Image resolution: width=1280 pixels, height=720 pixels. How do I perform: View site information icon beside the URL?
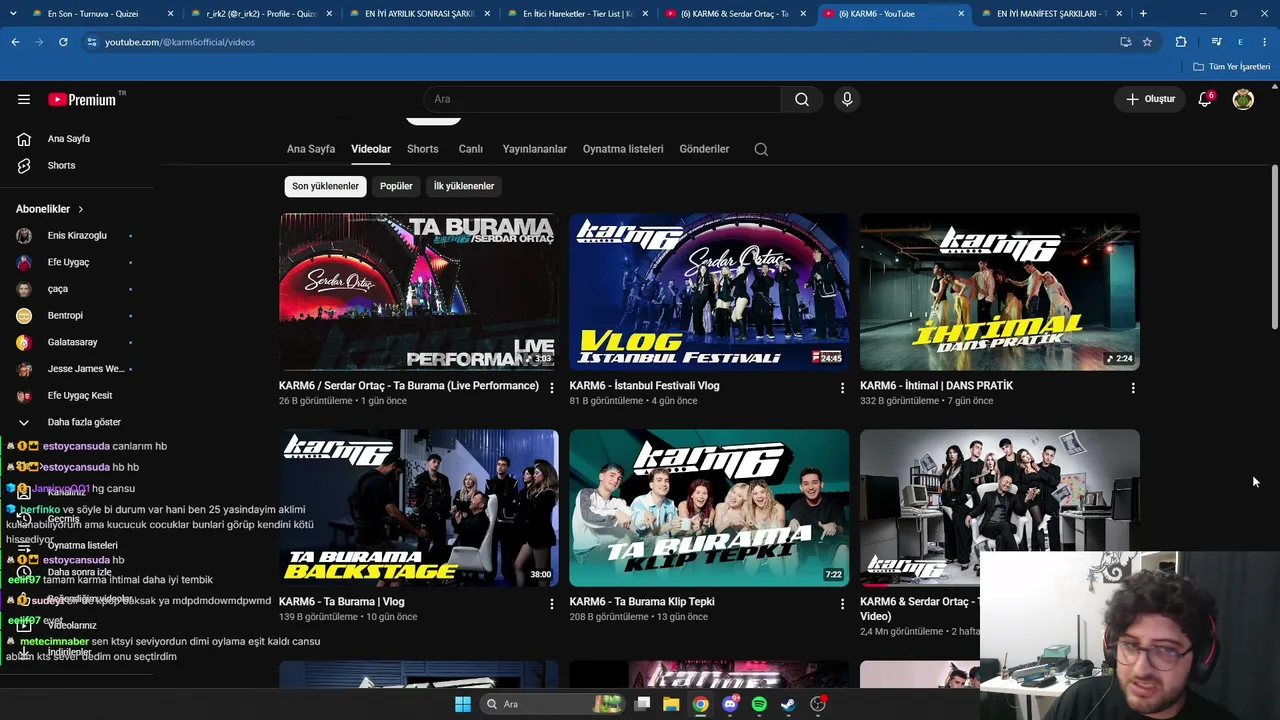click(x=91, y=42)
